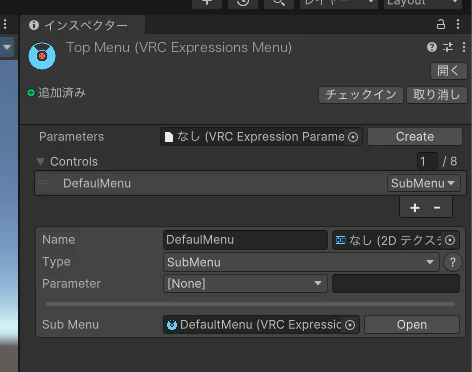Open texture object picker circle

pos(450,240)
